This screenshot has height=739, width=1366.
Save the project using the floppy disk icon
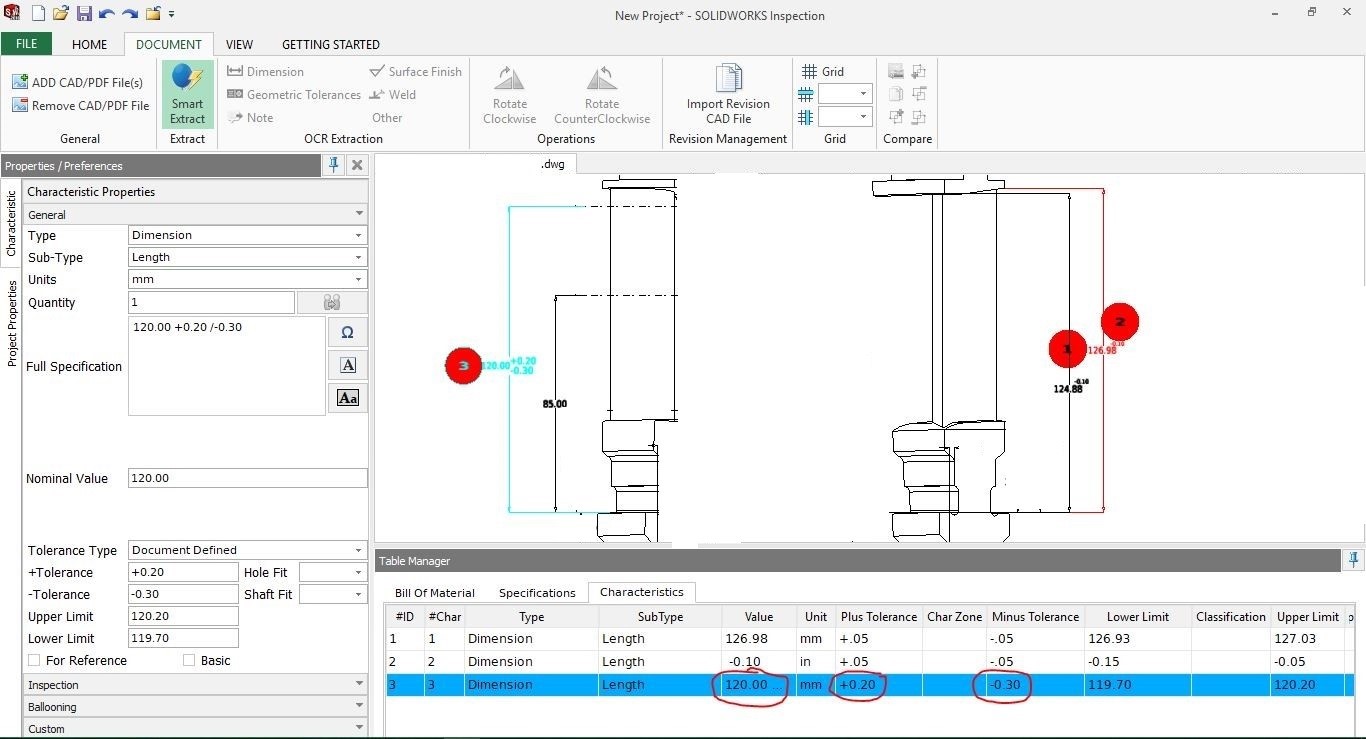[84, 14]
